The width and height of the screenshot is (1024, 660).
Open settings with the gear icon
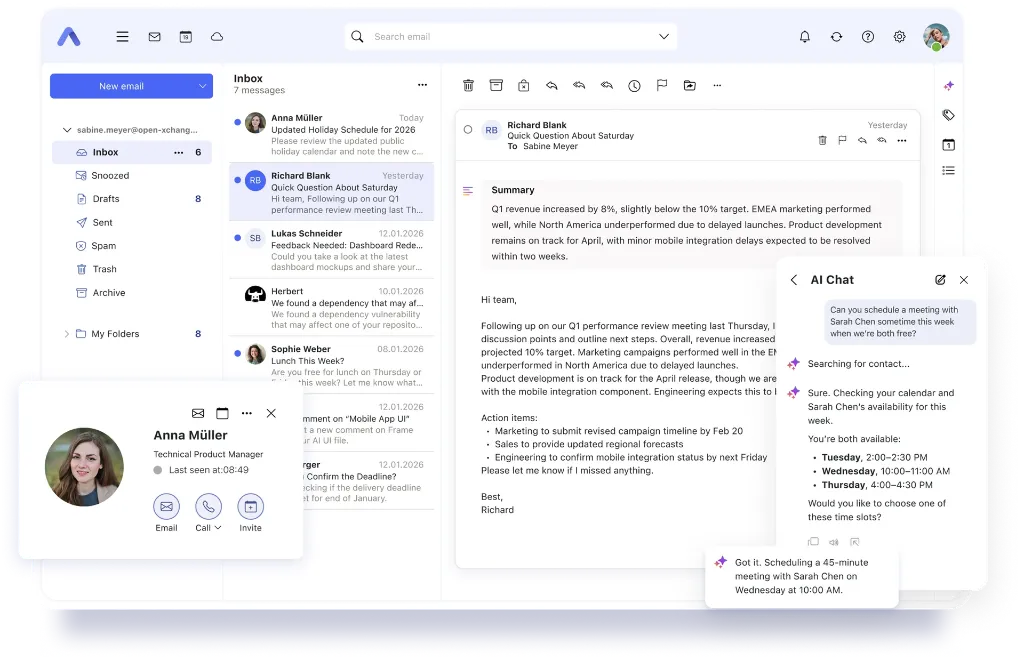899,37
